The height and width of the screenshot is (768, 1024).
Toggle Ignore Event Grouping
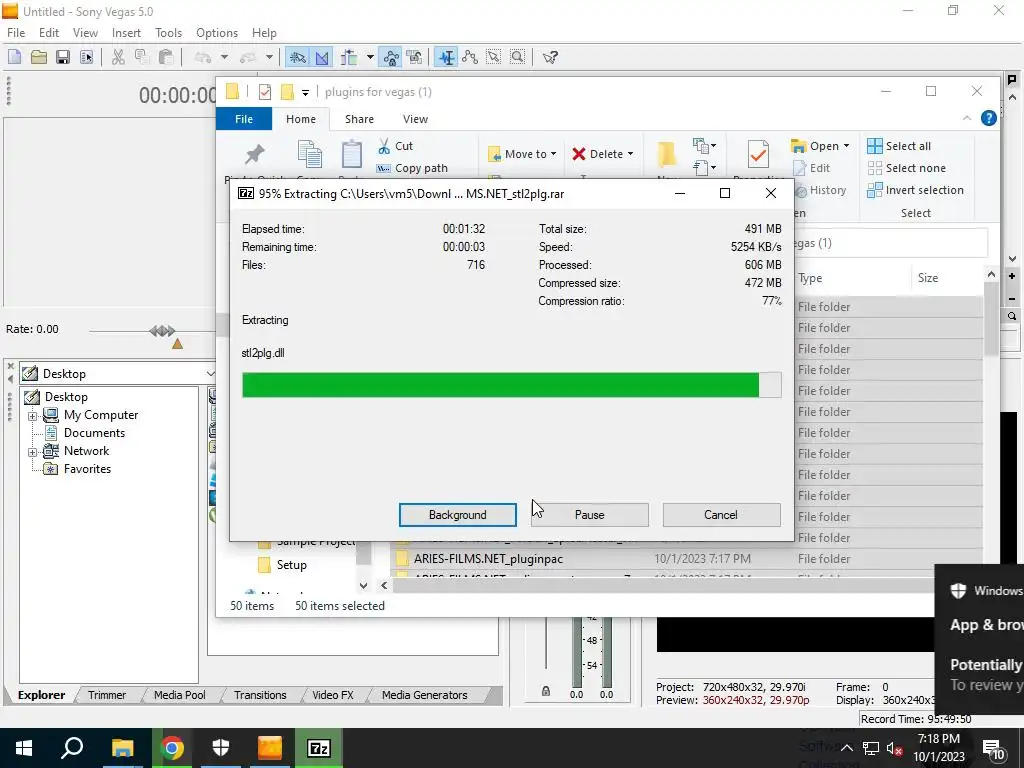pos(414,57)
